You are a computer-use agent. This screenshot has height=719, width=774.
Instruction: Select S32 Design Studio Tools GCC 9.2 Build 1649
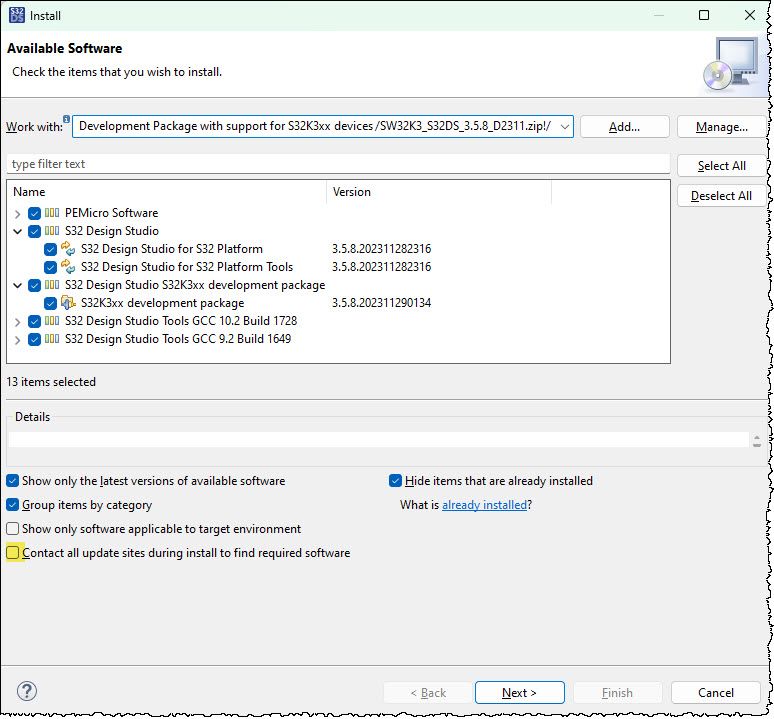click(178, 339)
